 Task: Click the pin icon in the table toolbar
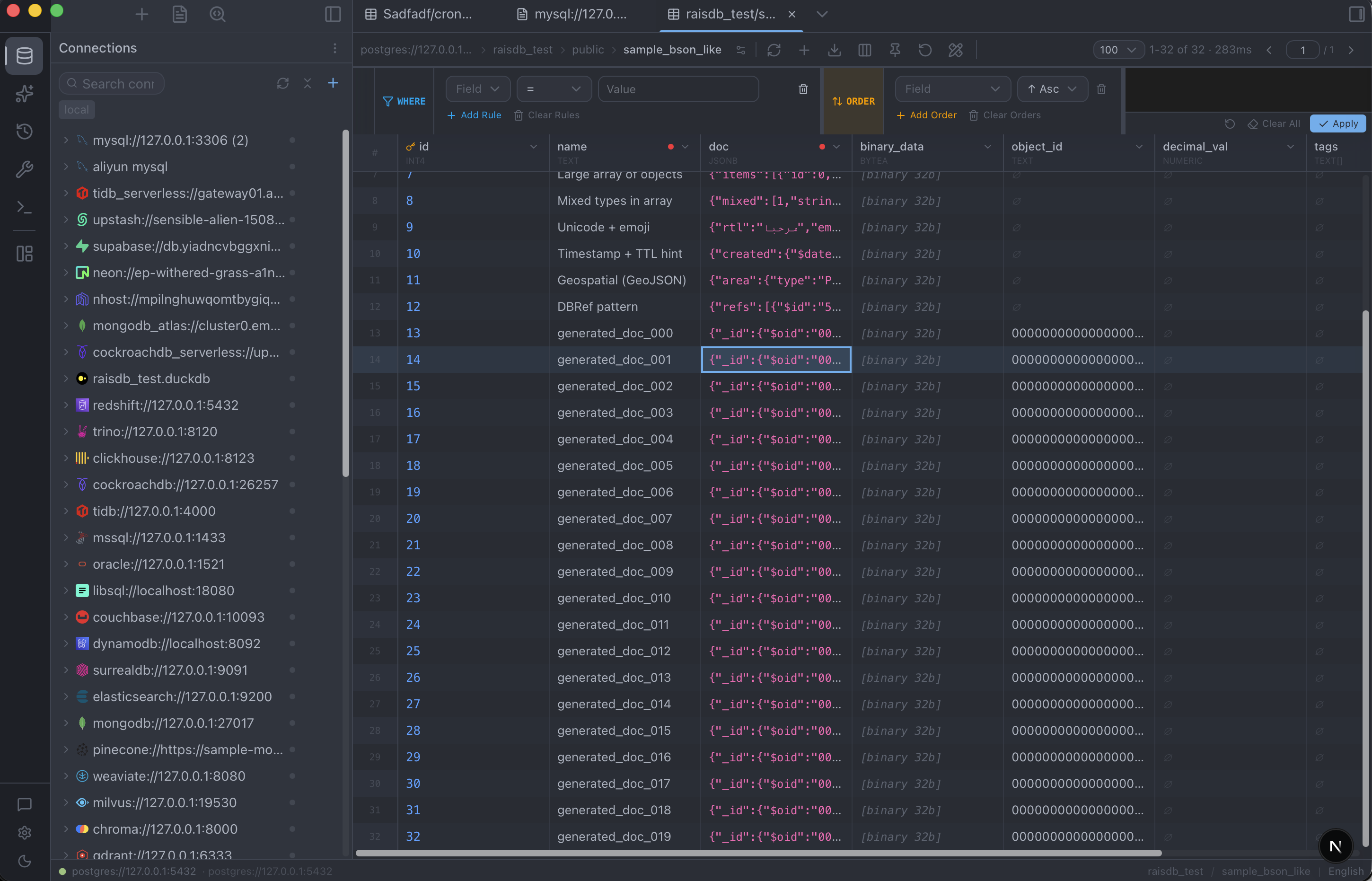[x=895, y=50]
